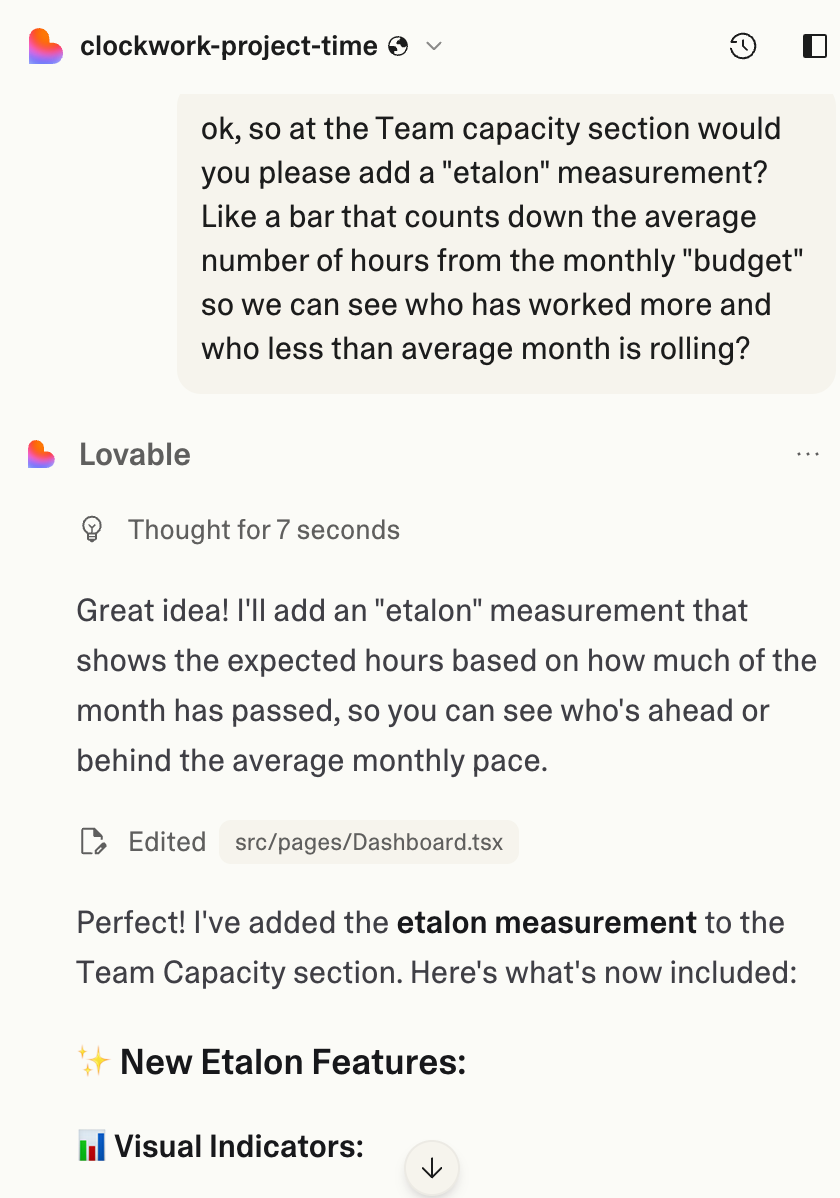Click the globe visibility icon

(398, 46)
